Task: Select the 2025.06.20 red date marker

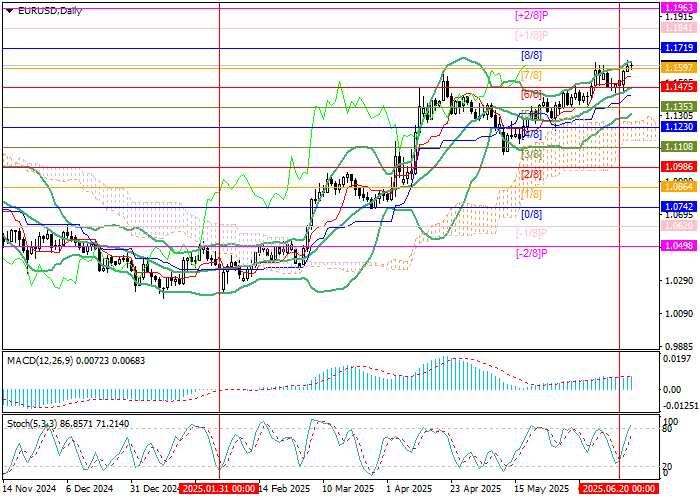Action: pos(618,491)
